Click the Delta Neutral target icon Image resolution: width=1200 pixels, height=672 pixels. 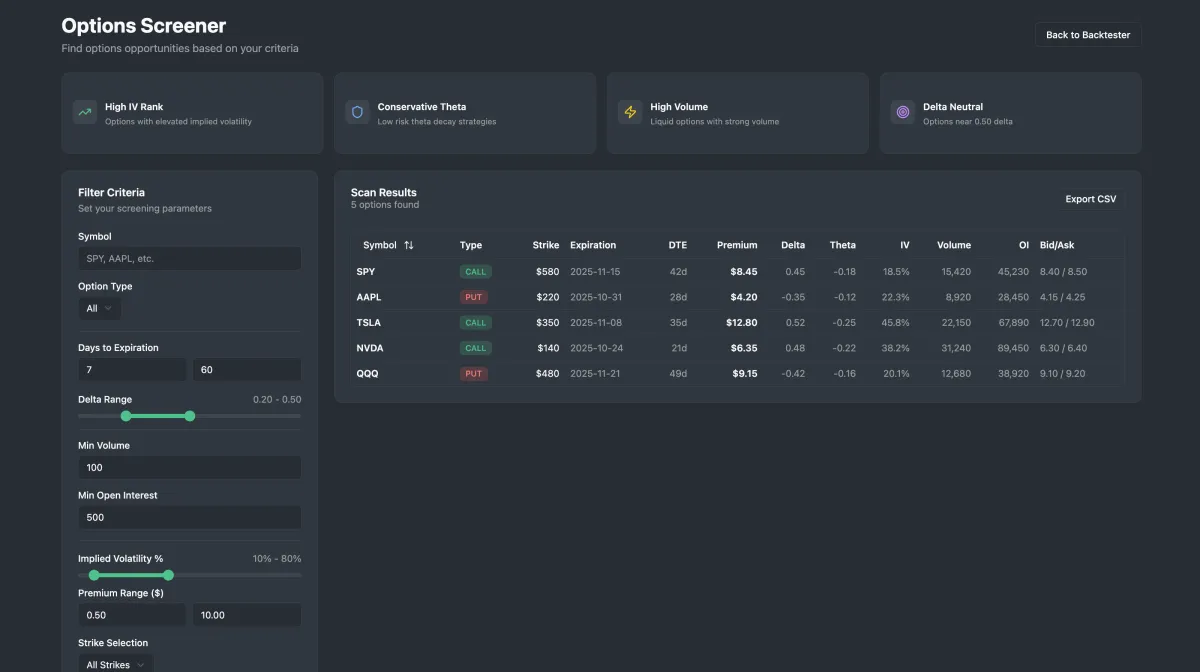(903, 112)
